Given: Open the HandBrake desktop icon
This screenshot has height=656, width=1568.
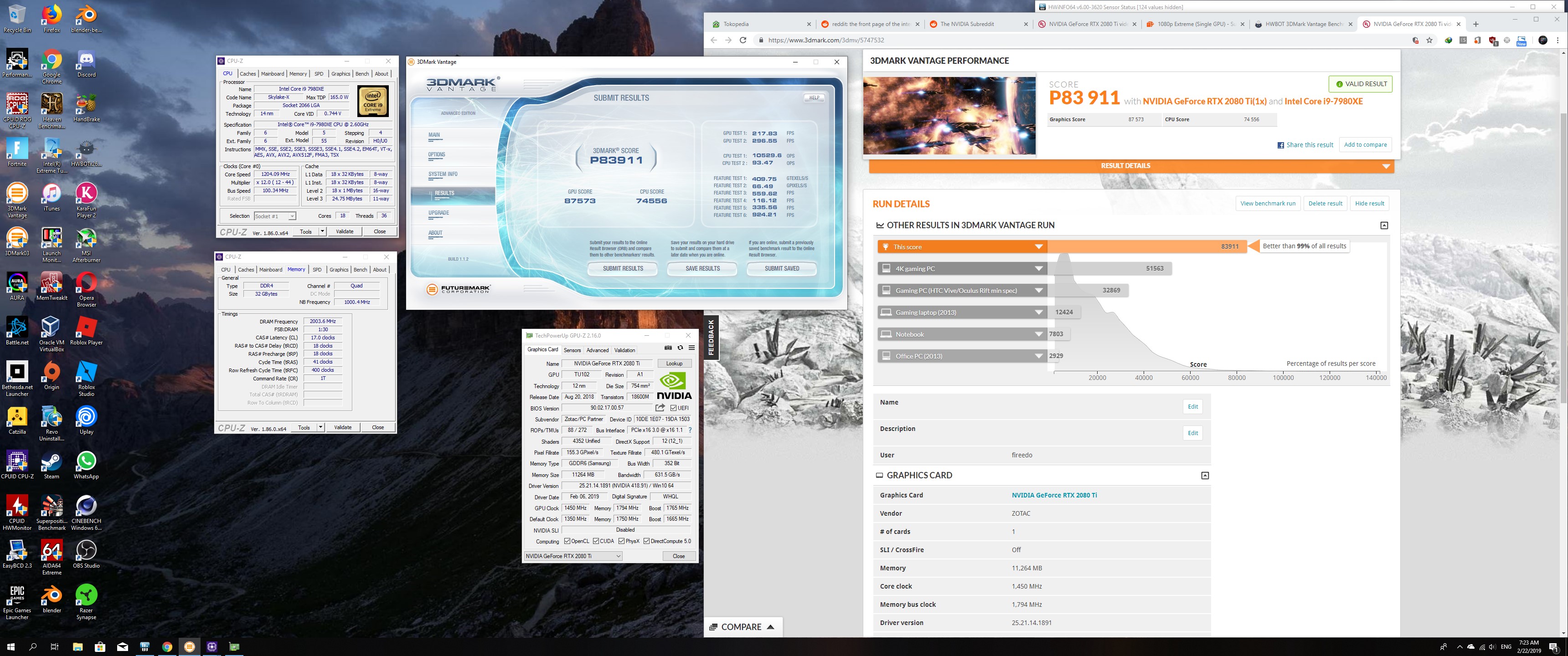Looking at the screenshot, I should 86,108.
